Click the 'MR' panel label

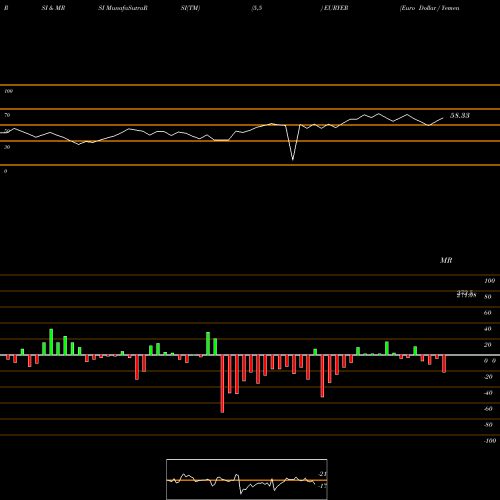coord(446,260)
